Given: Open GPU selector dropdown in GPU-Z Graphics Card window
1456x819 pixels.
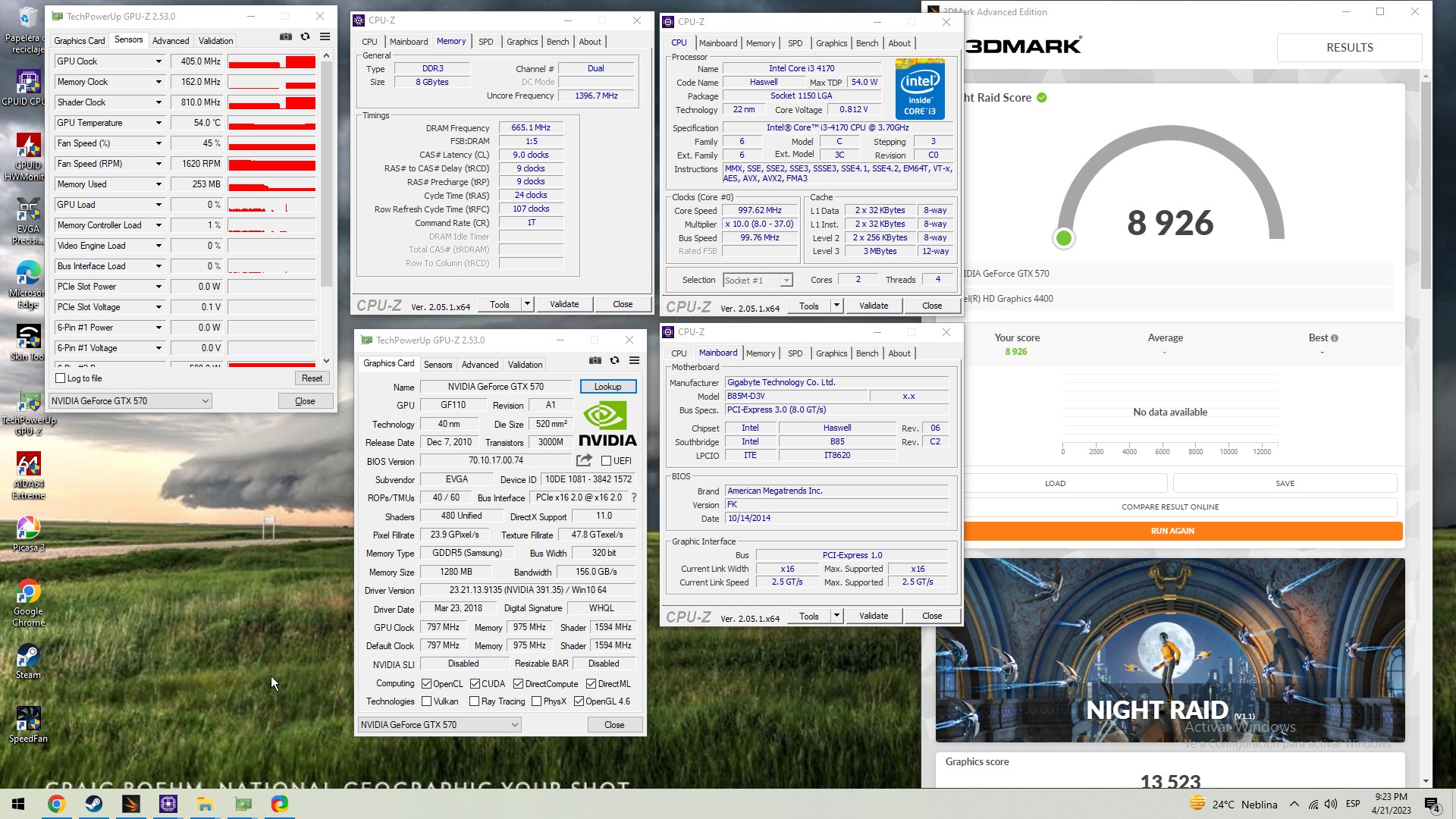Looking at the screenshot, I should point(439,724).
